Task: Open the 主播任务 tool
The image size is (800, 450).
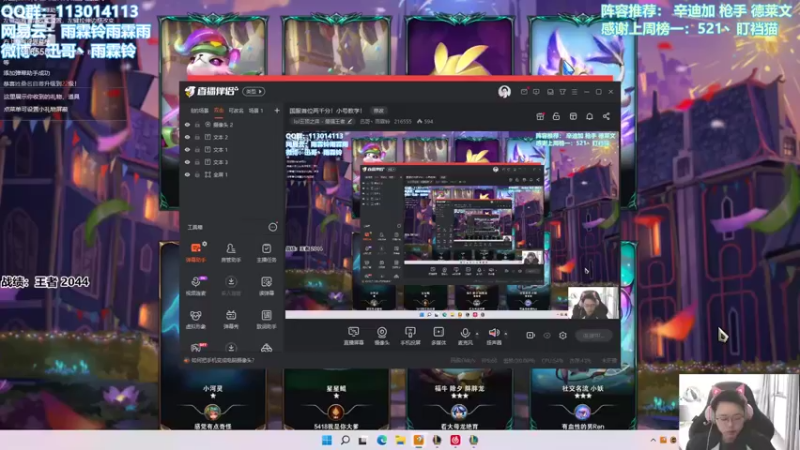Action: pos(266,253)
